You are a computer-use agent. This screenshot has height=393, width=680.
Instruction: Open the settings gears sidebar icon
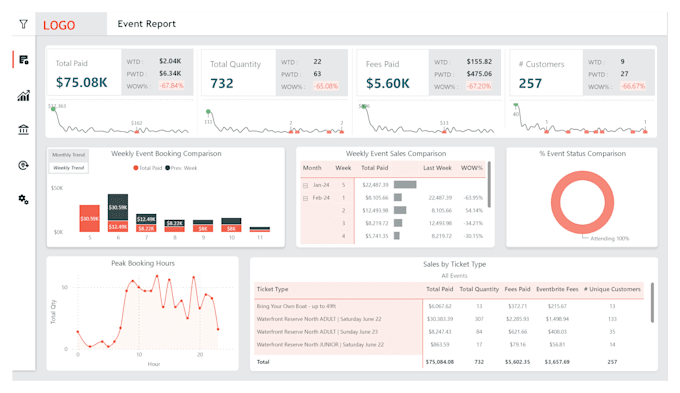23,199
